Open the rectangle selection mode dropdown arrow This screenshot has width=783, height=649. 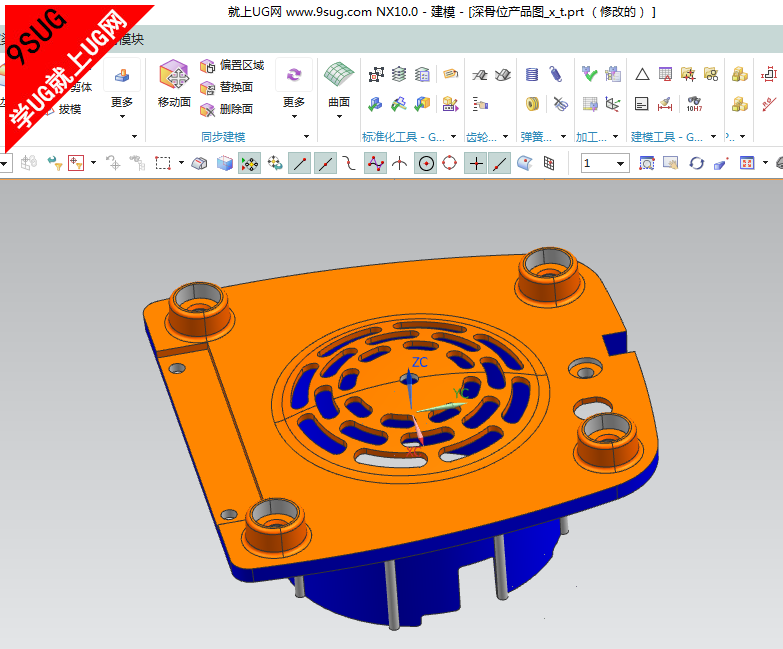coord(181,163)
